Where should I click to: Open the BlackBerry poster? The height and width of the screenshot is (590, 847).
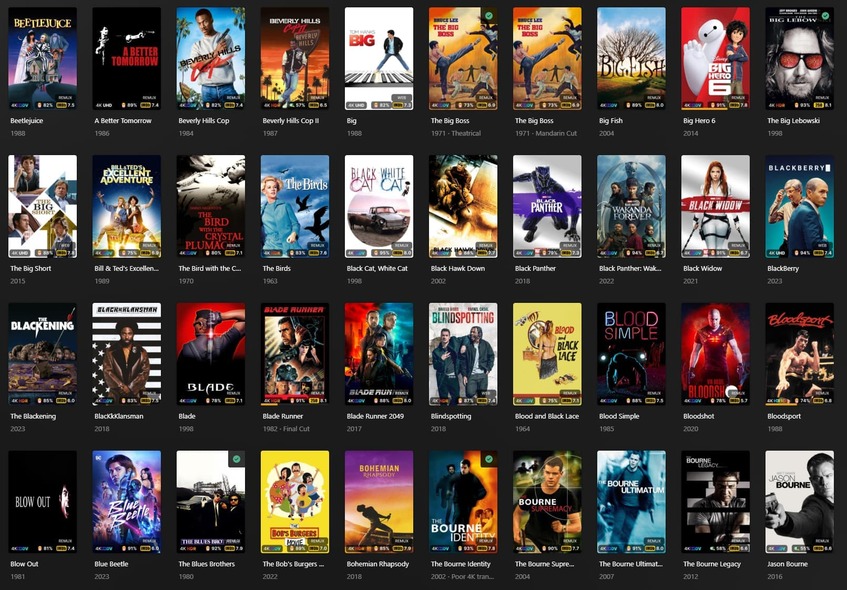[x=799, y=206]
